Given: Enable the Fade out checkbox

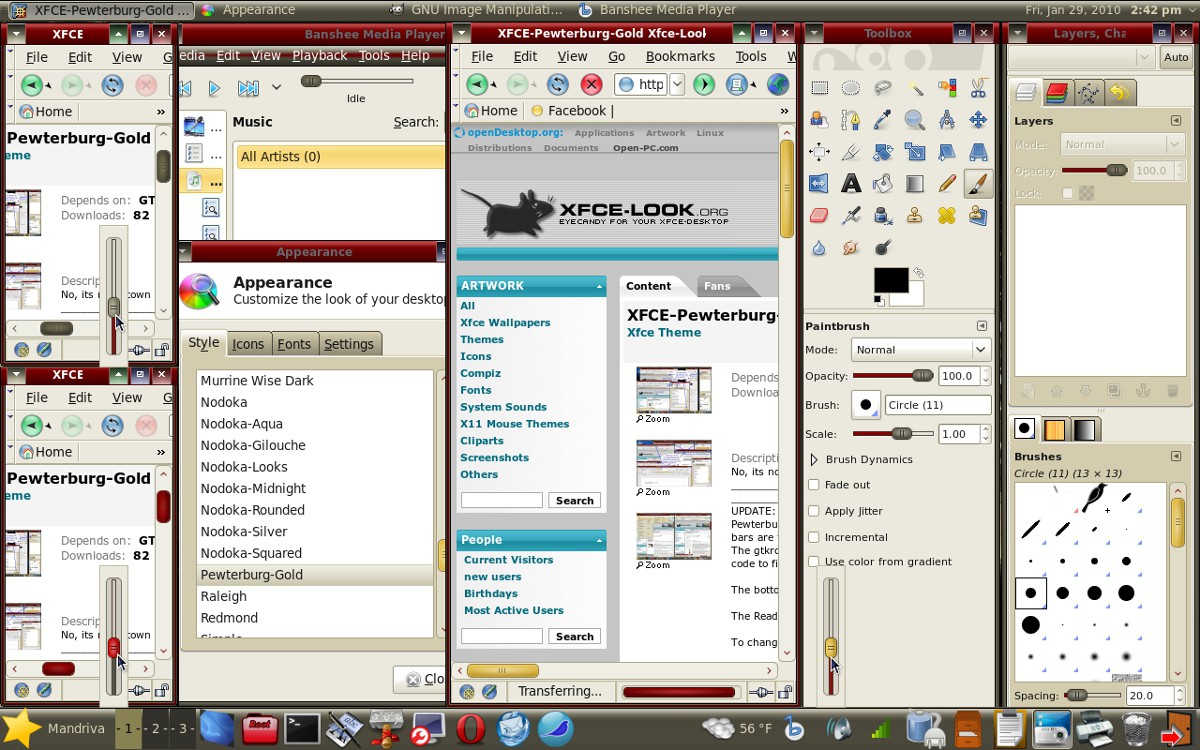Looking at the screenshot, I should pos(814,485).
